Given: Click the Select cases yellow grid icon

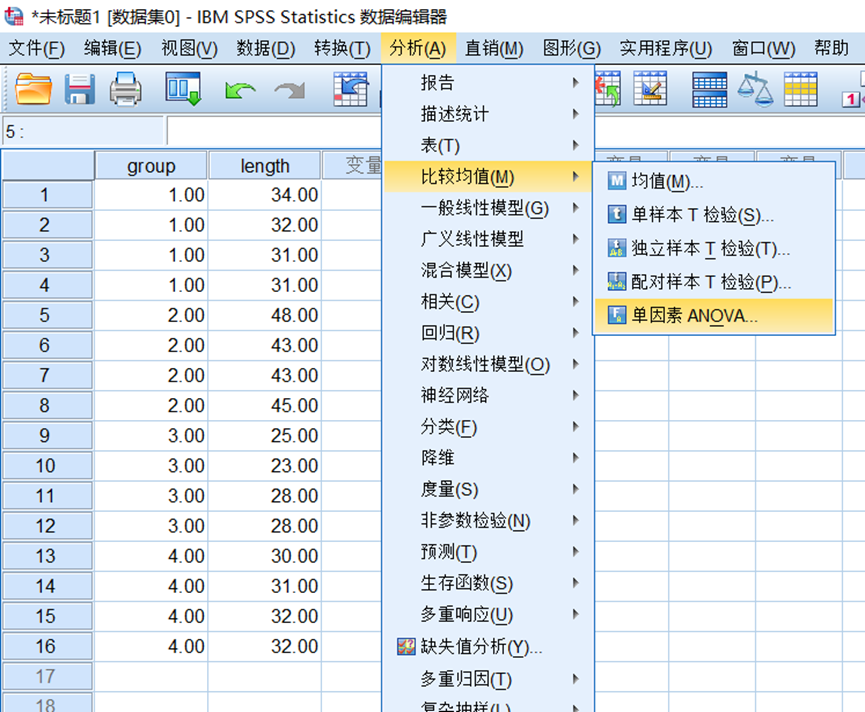Looking at the screenshot, I should [x=800, y=89].
